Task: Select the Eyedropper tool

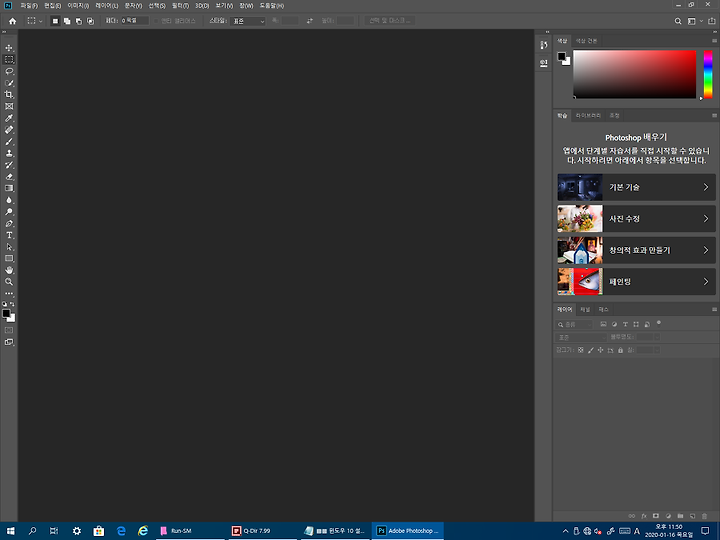Action: [x=9, y=118]
